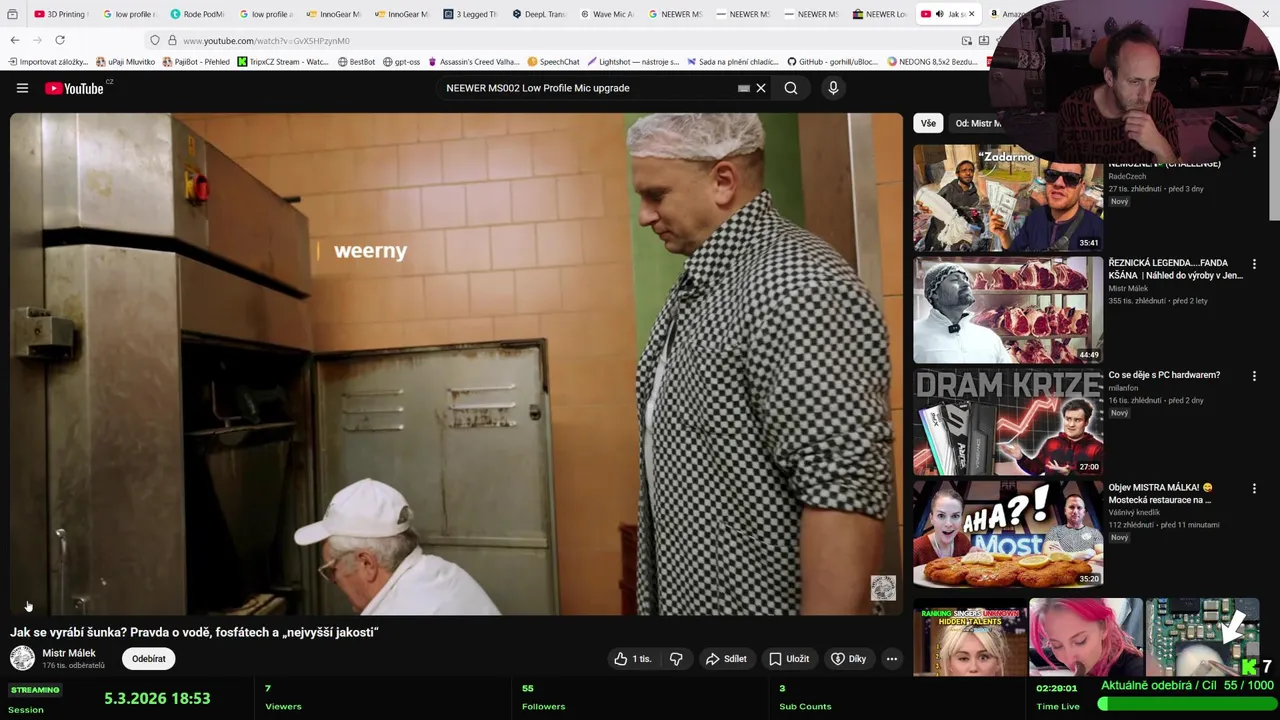The image size is (1280, 720).
Task: Click the lock icon in the address bar
Action: click(x=172, y=40)
